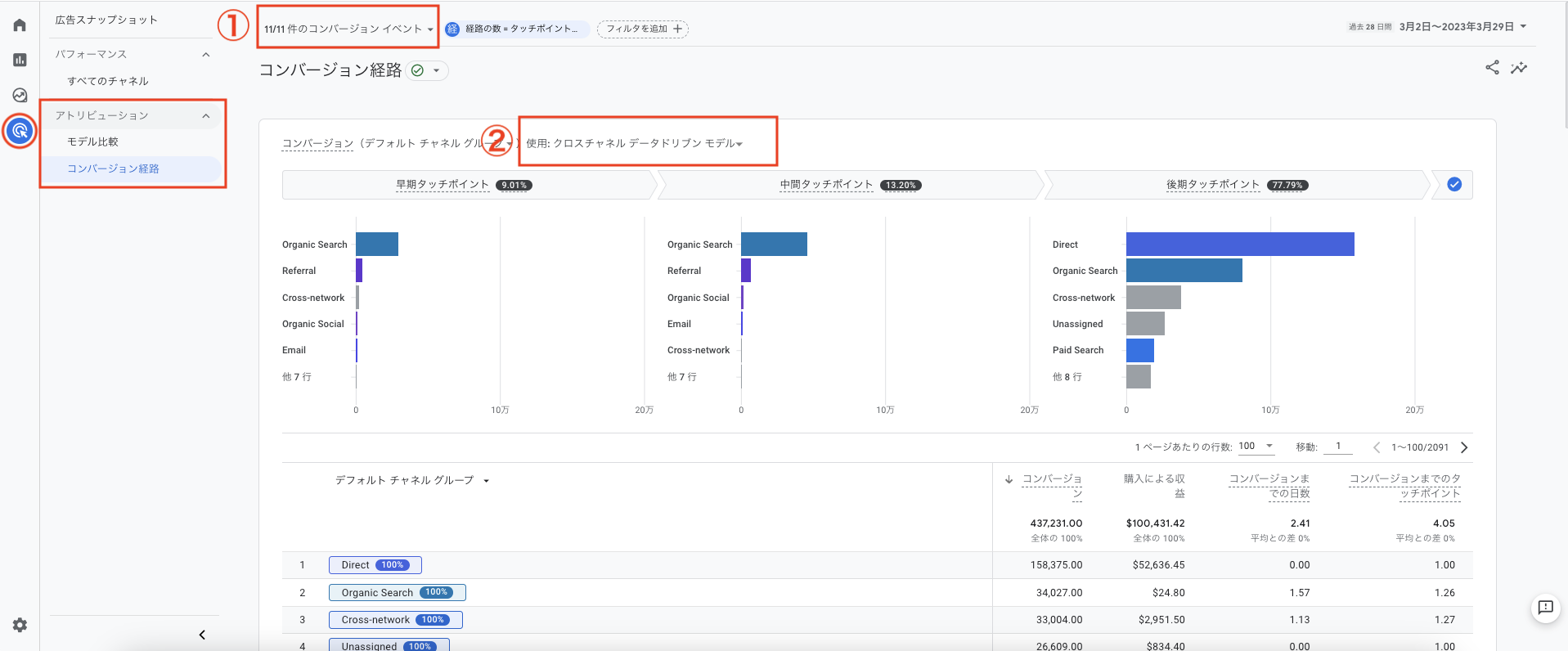Open the conversion events dropdown
The width and height of the screenshot is (1568, 651).
[348, 29]
